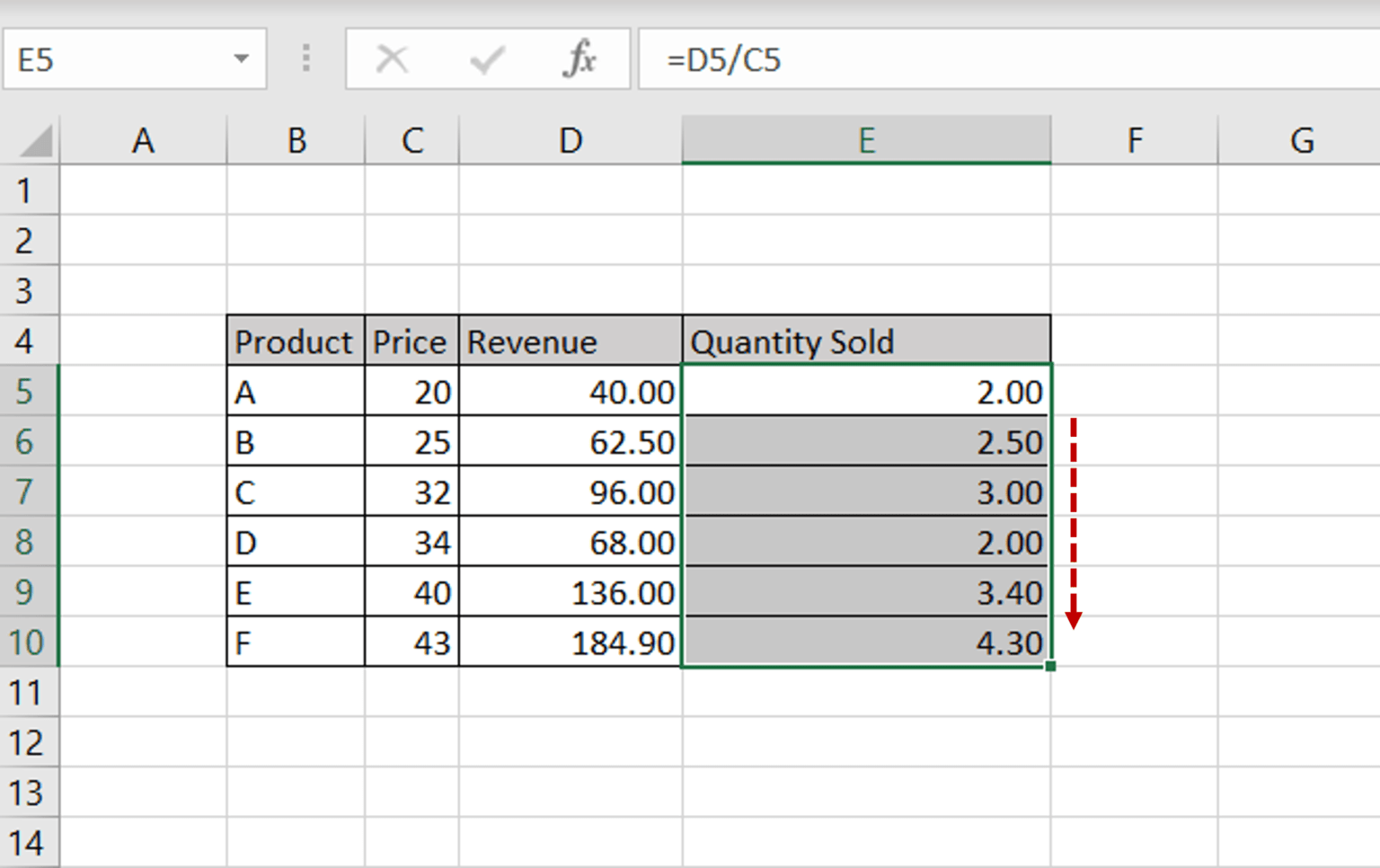This screenshot has width=1380, height=868.
Task: Select row 10 header
Action: (x=30, y=642)
